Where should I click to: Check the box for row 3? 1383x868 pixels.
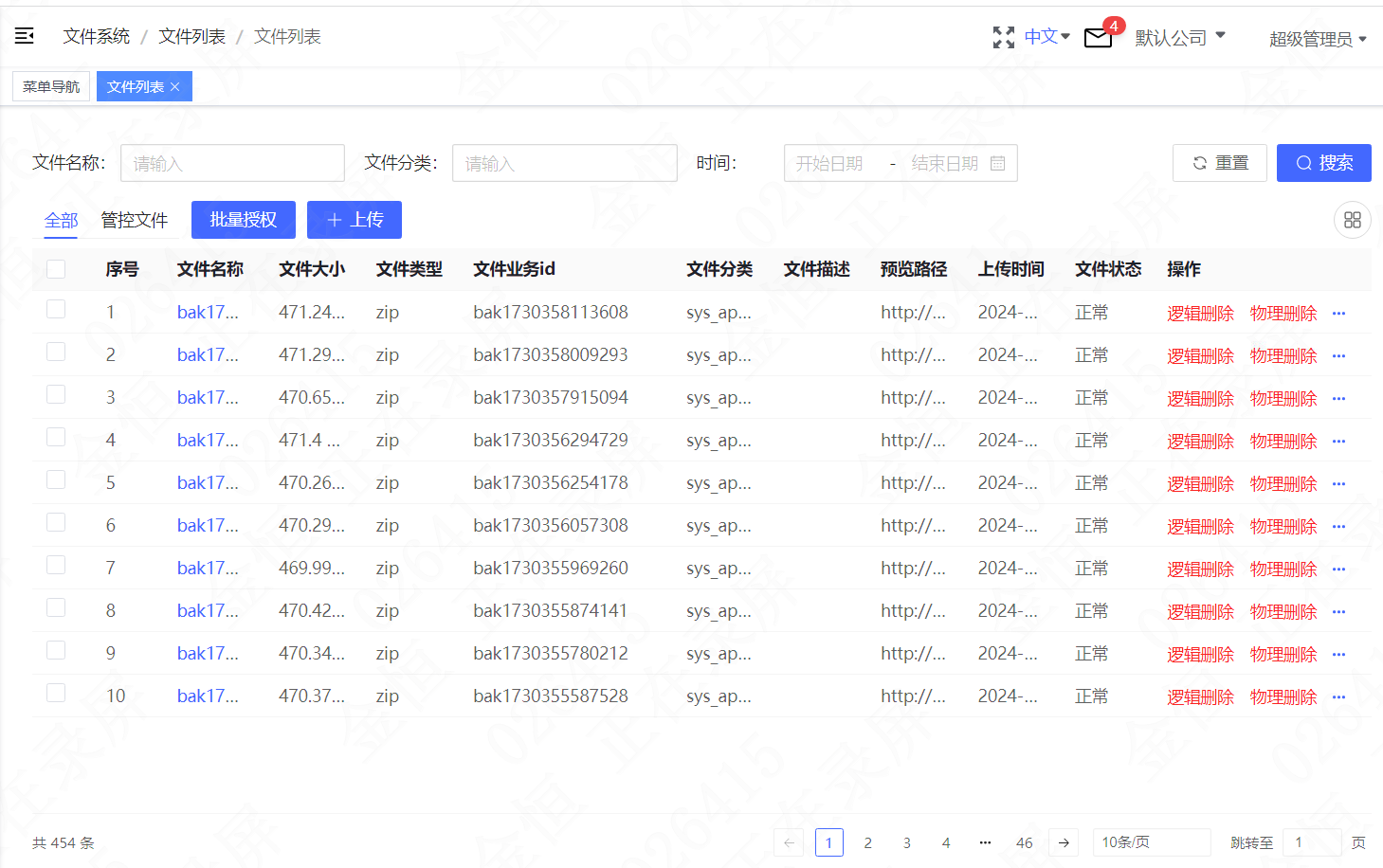coord(56,394)
